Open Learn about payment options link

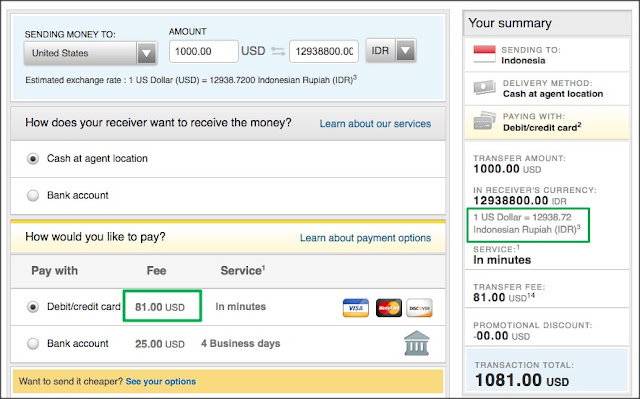(x=365, y=238)
